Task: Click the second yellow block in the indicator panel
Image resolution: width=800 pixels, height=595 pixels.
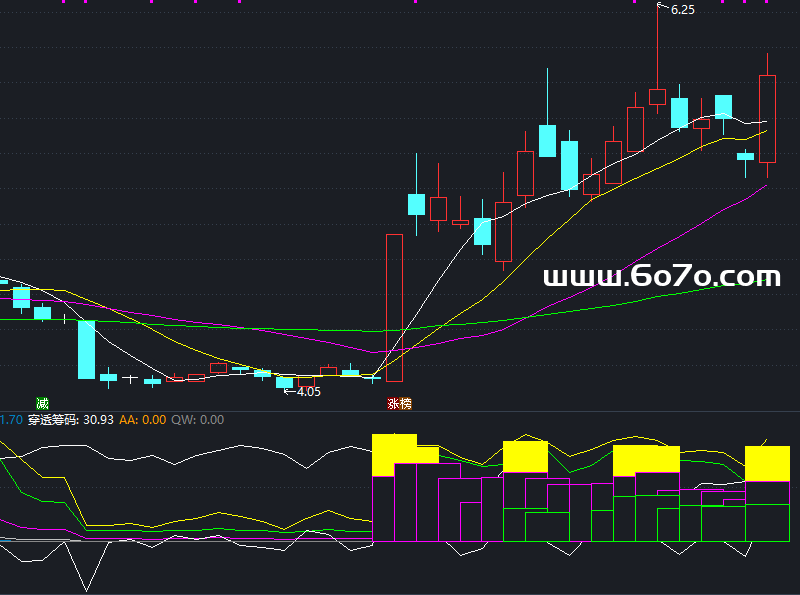Action: point(525,456)
